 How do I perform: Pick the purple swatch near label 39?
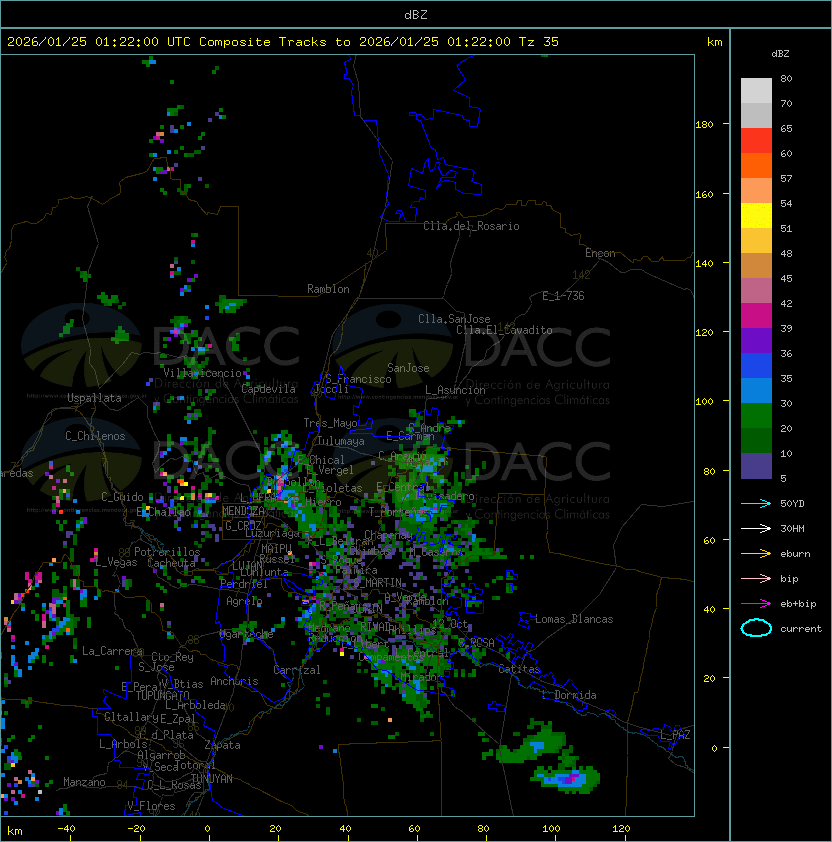tap(756, 340)
